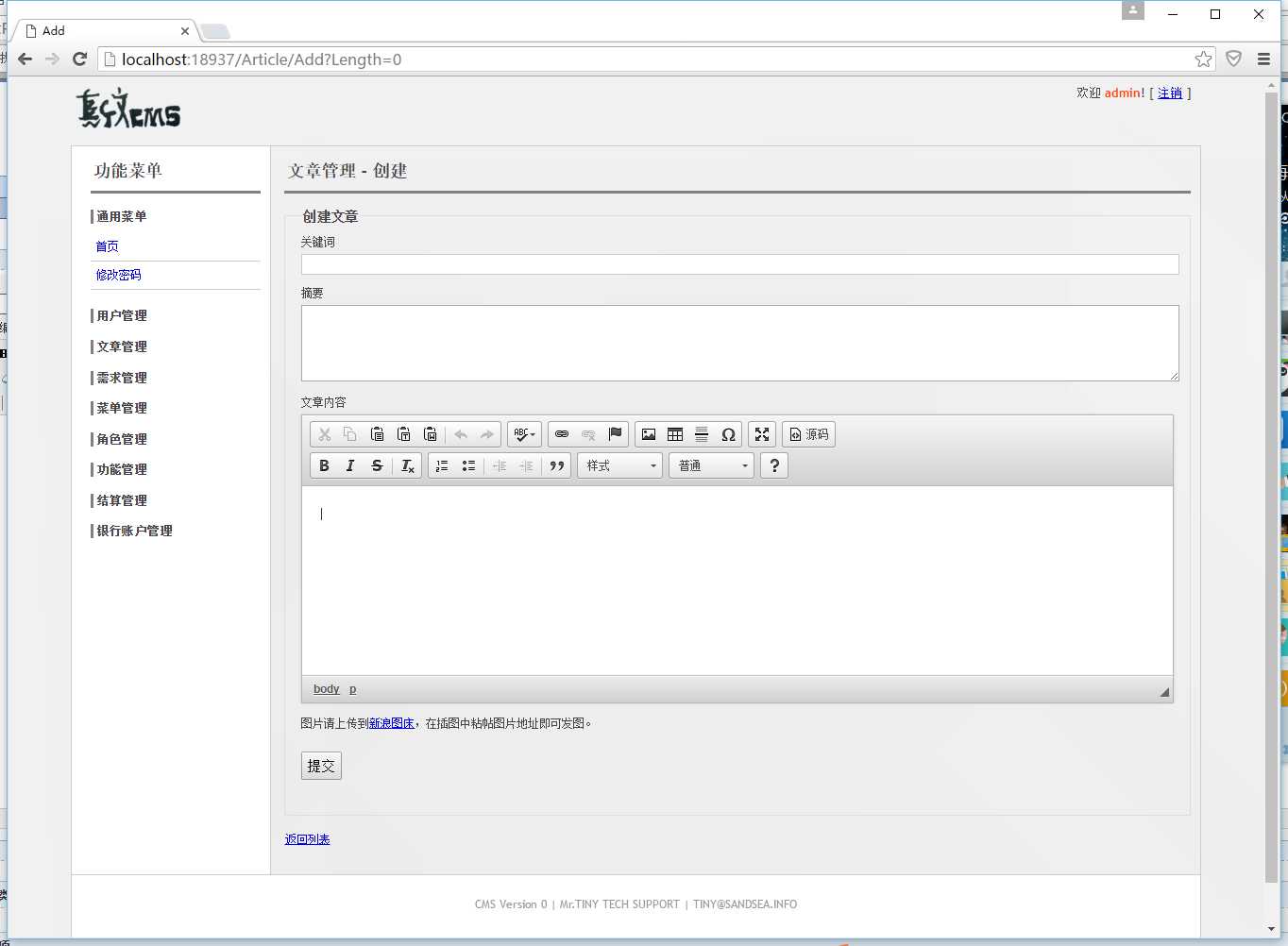Click the browser Back arrow
Viewport: 1288px width, 946px height.
click(25, 59)
